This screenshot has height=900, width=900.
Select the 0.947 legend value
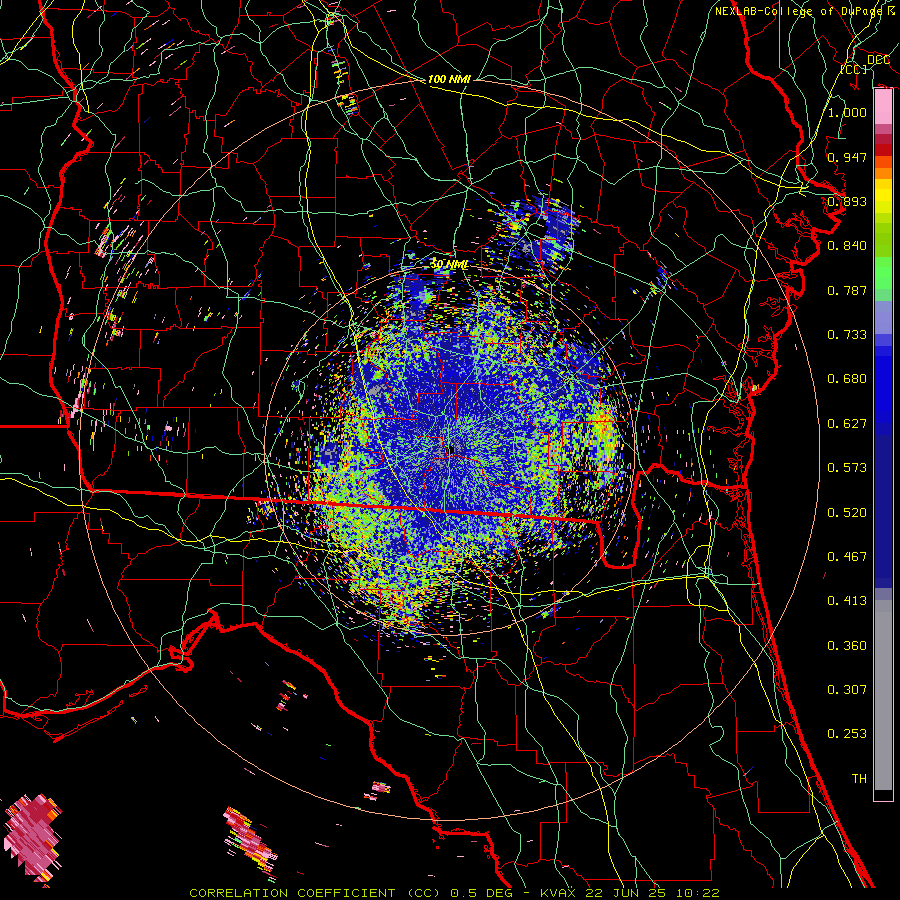pyautogui.click(x=847, y=157)
